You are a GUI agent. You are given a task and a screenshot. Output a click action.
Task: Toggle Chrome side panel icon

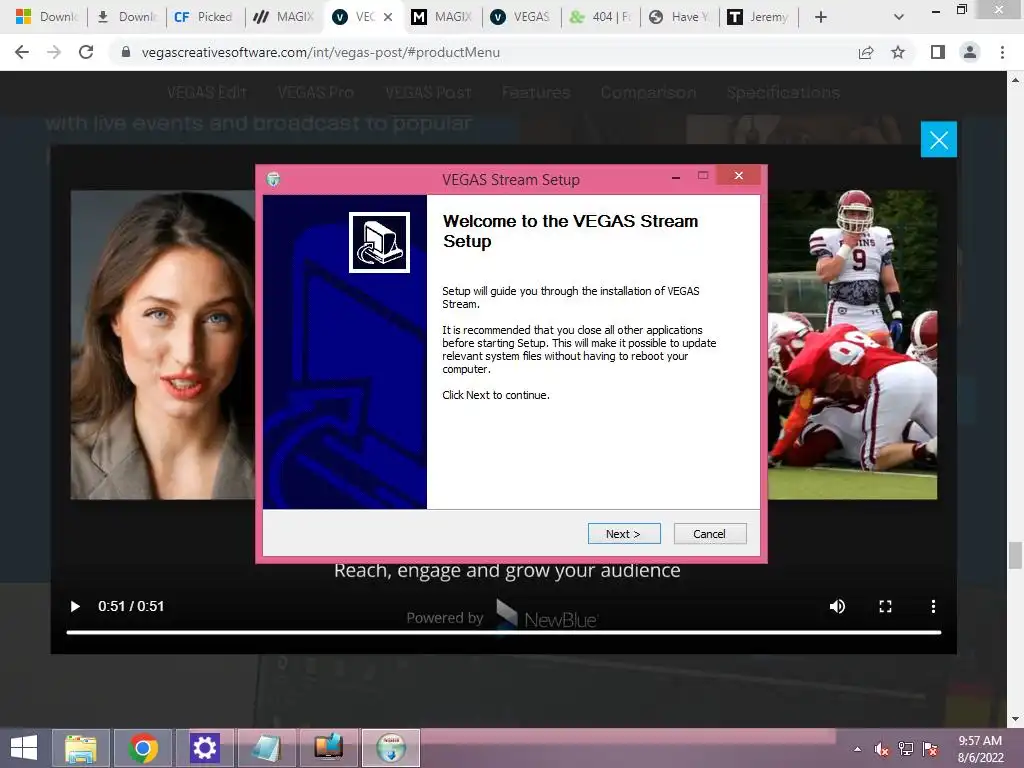click(x=938, y=52)
